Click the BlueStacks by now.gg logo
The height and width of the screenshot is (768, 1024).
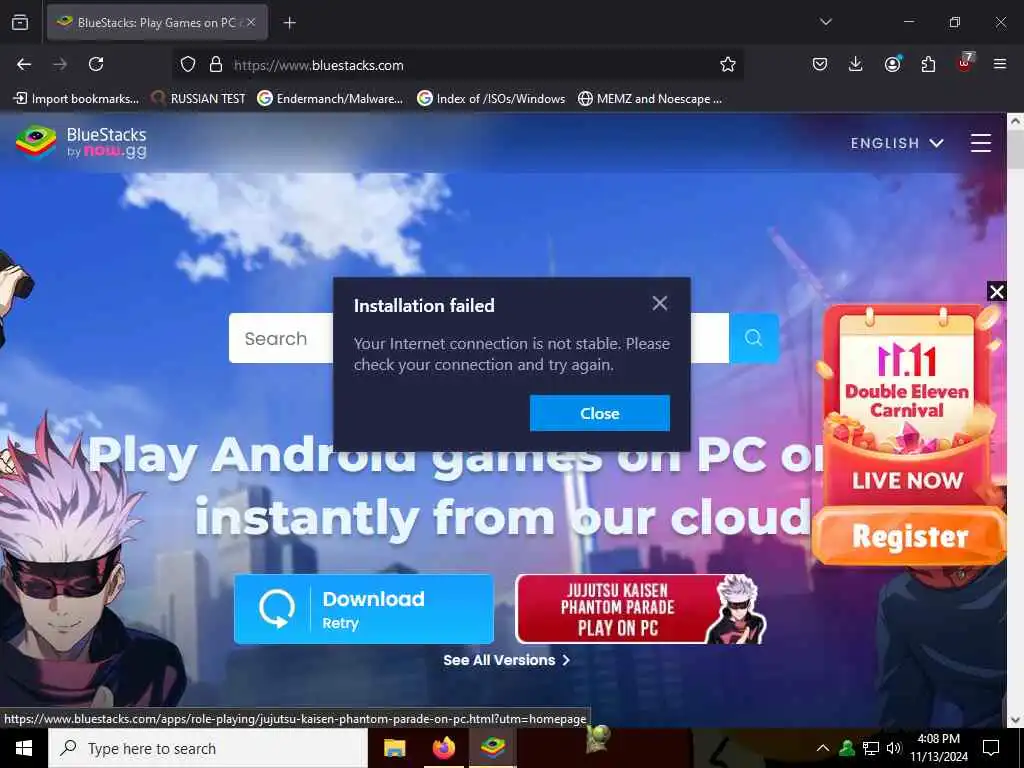82,142
